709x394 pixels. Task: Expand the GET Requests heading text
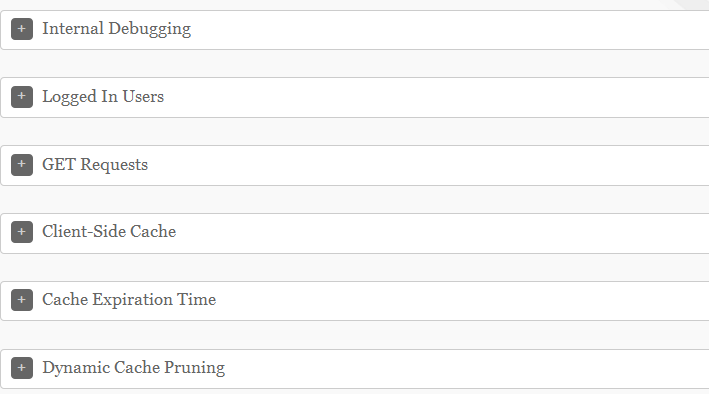pyautogui.click(x=95, y=165)
